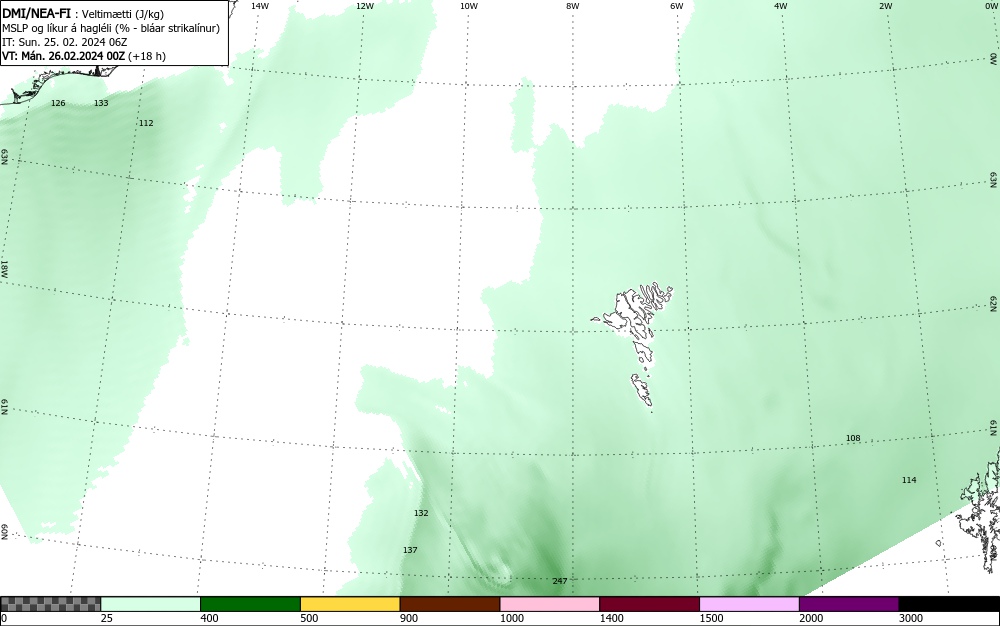Click the value label 247 on map
Image resolution: width=1000 pixels, height=626 pixels.
560,581
